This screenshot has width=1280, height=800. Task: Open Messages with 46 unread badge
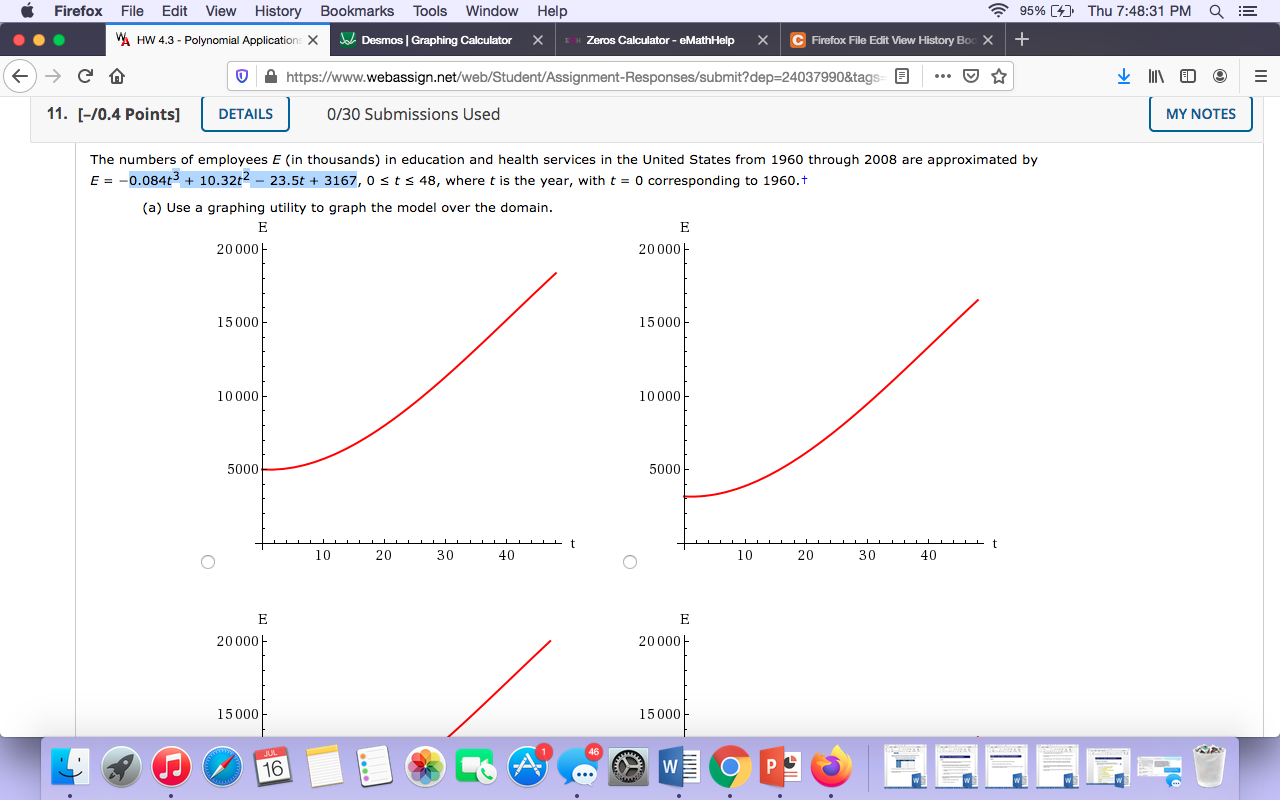point(579,767)
